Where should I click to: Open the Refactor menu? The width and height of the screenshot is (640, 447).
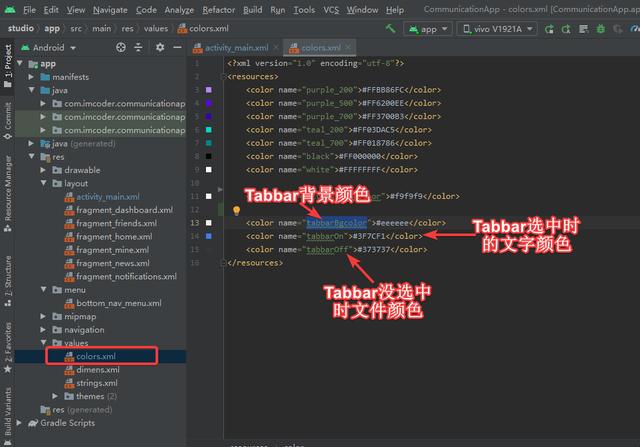pos(218,10)
